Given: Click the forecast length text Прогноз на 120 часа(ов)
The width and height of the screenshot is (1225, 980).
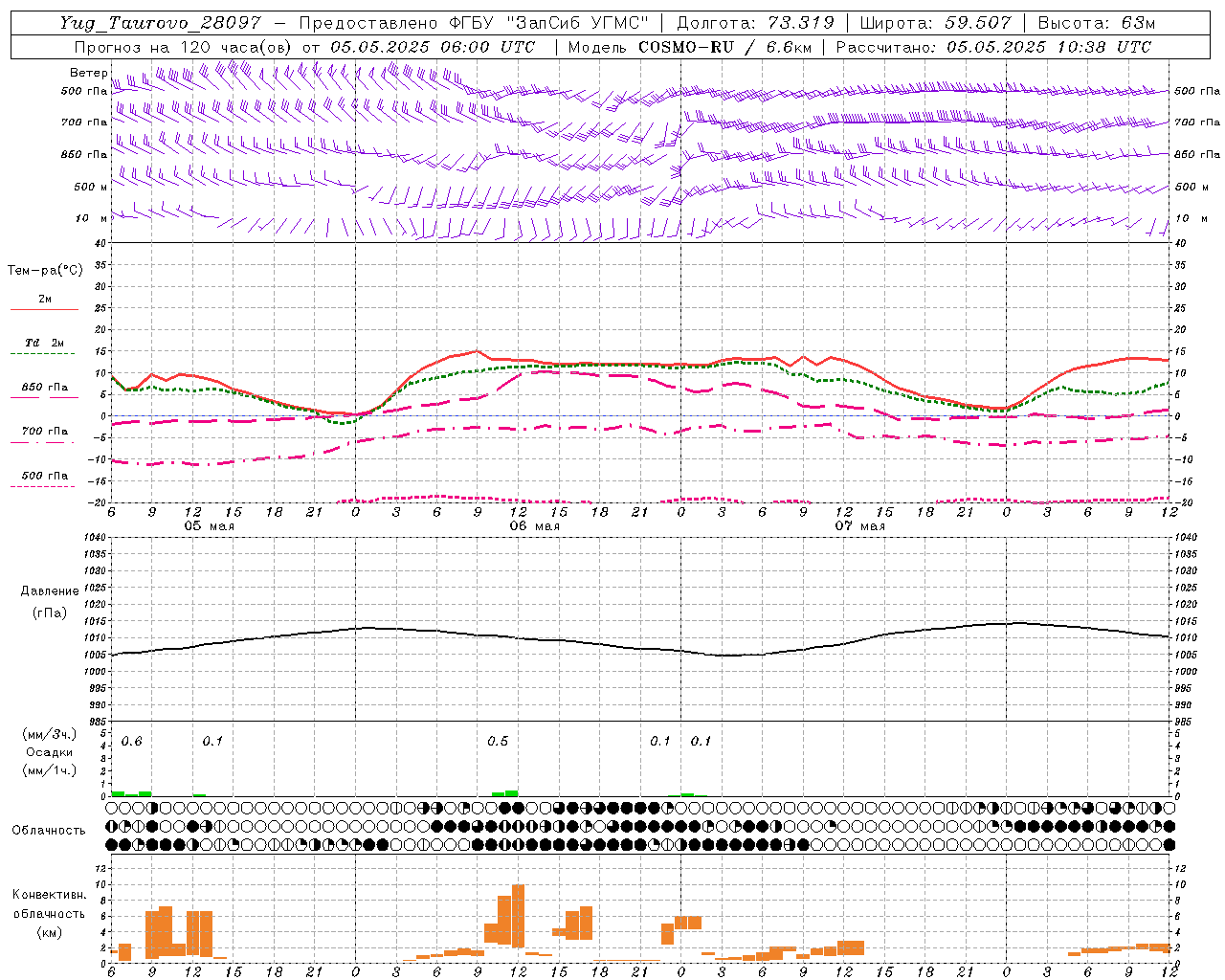Looking at the screenshot, I should pyautogui.click(x=184, y=47).
